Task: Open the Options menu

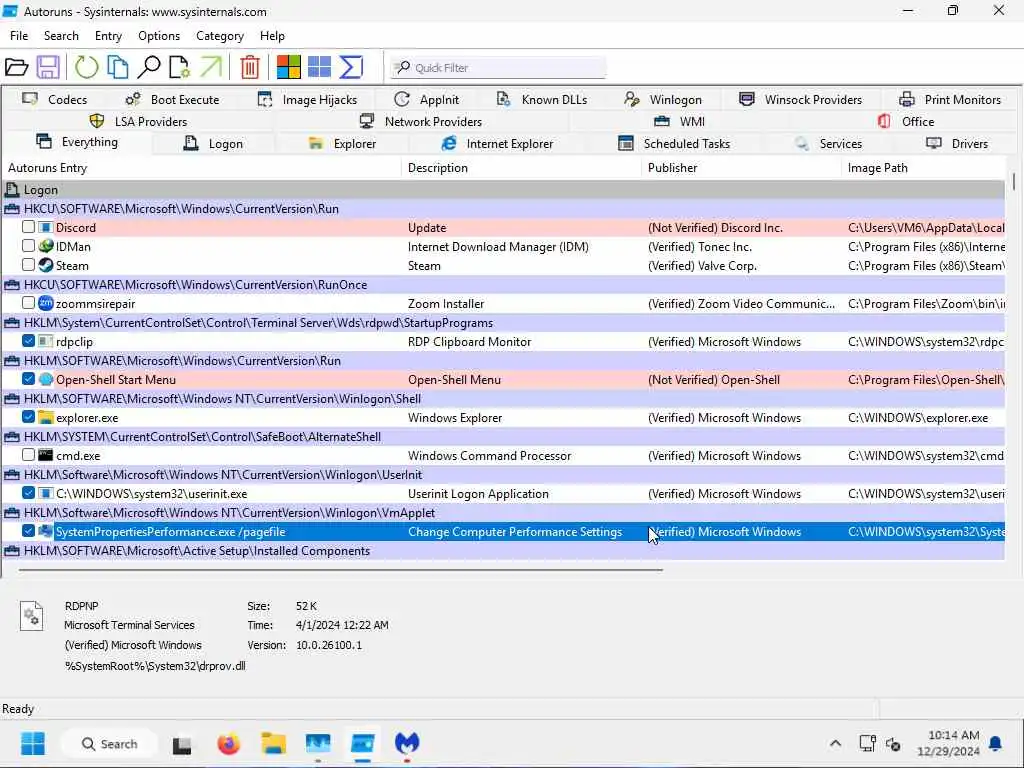Action: (159, 36)
